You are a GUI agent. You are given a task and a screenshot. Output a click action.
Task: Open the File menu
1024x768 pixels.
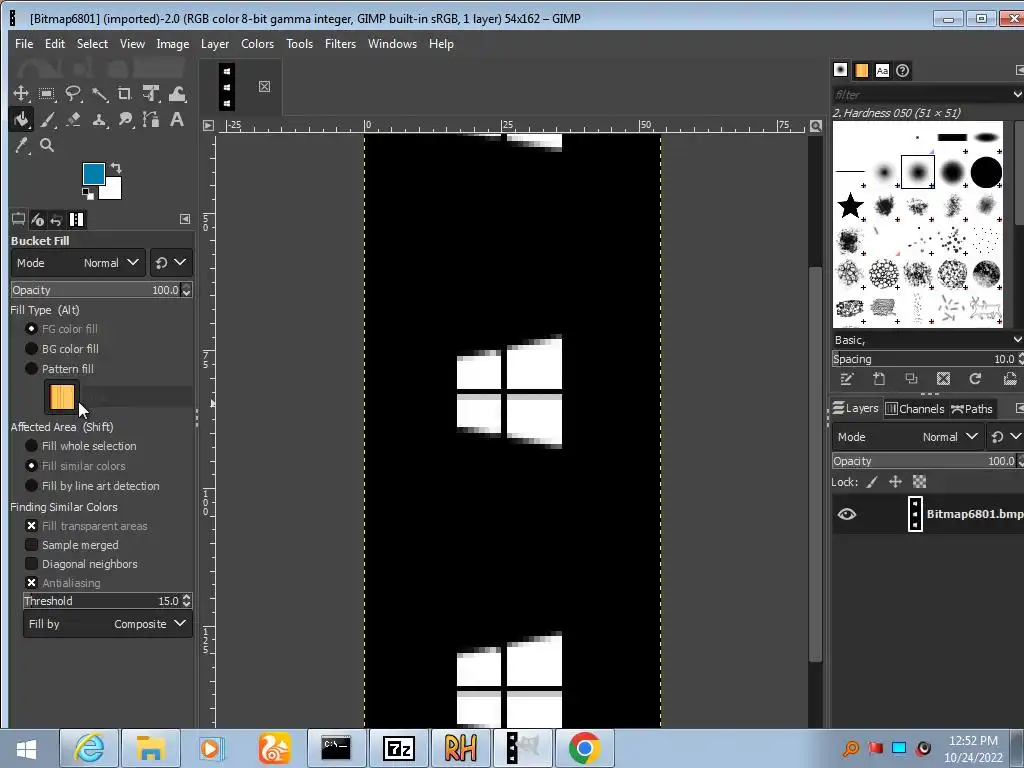click(24, 44)
